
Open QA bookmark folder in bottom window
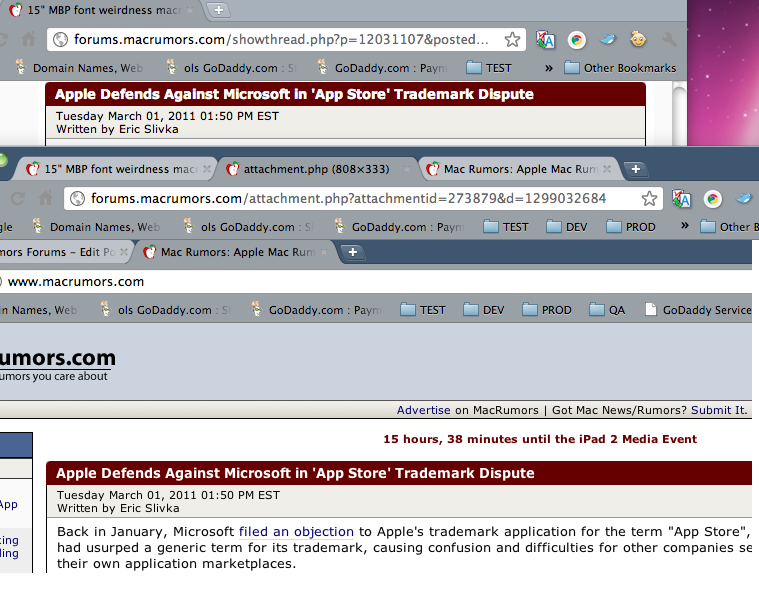[607, 310]
